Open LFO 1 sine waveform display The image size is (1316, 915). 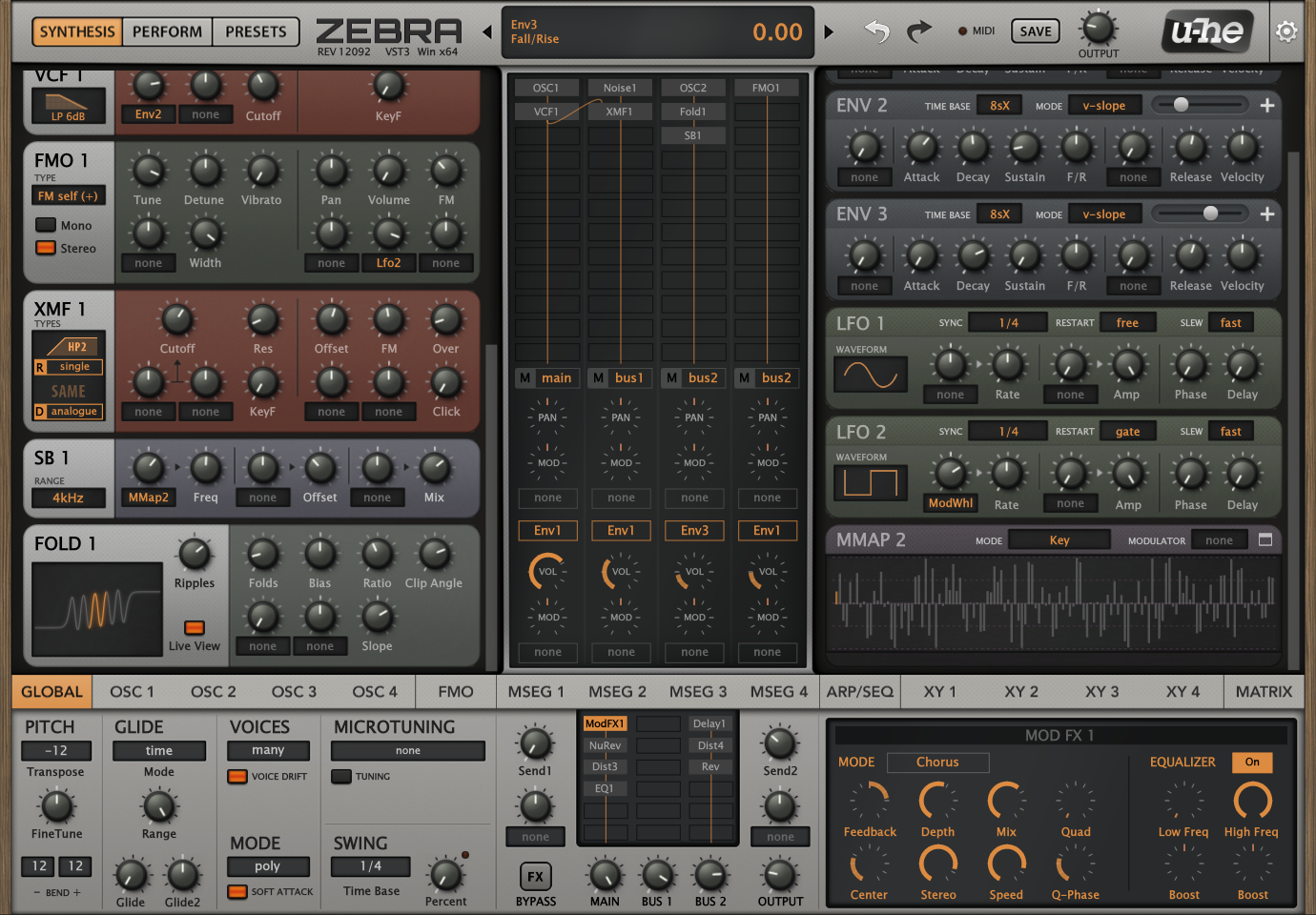point(871,375)
